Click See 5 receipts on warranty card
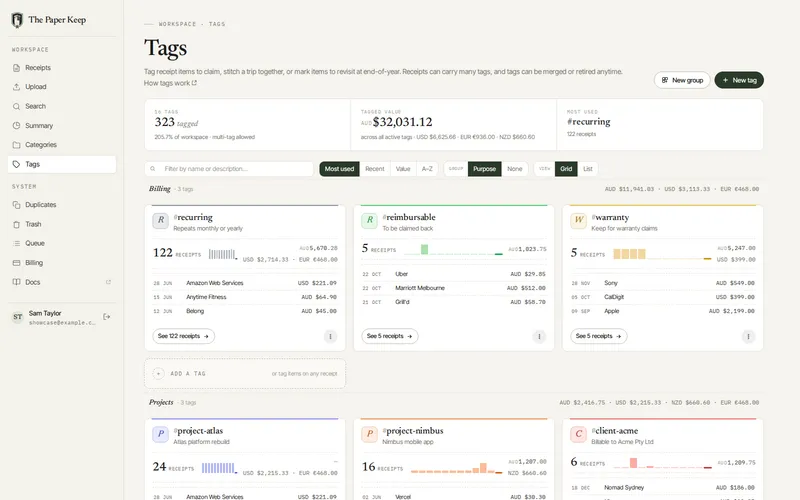Viewport: 800px width, 500px height. [598, 336]
